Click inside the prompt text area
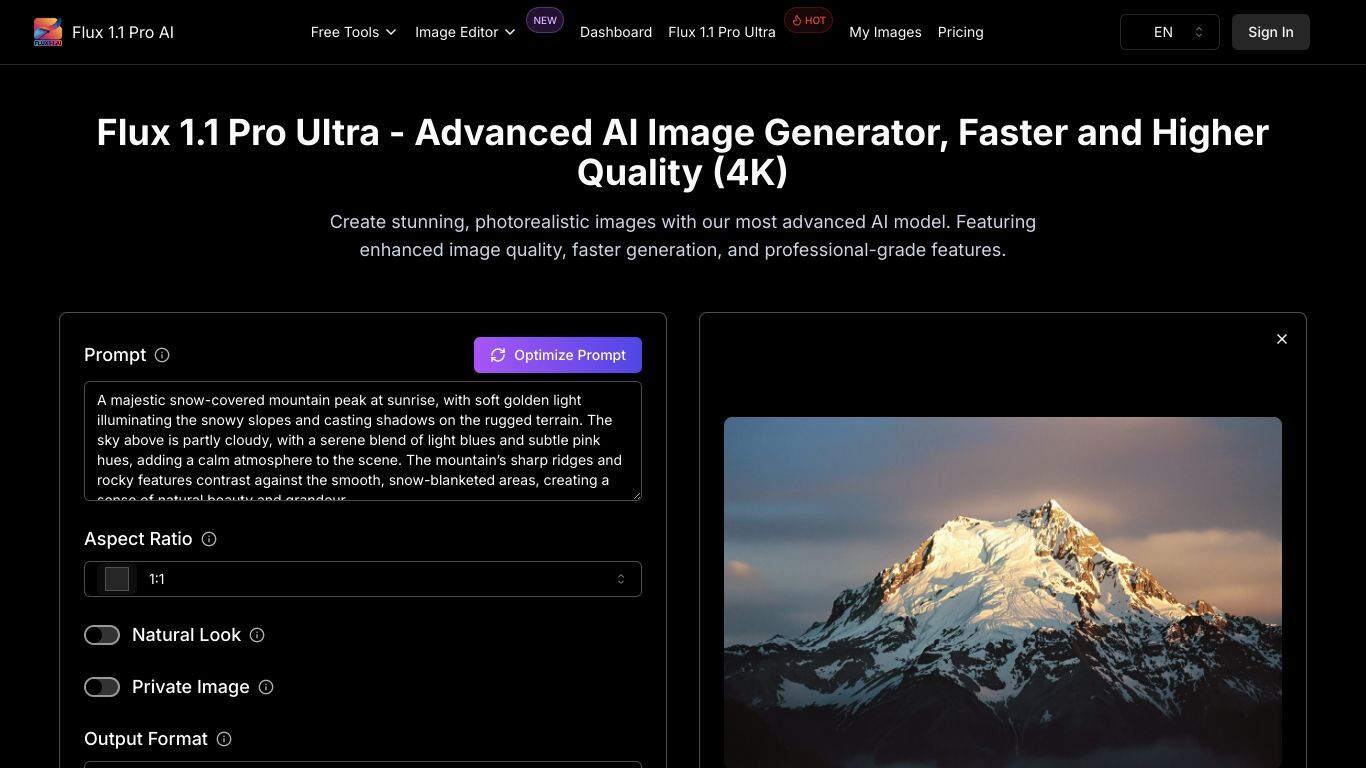The image size is (1366, 768). (x=363, y=441)
